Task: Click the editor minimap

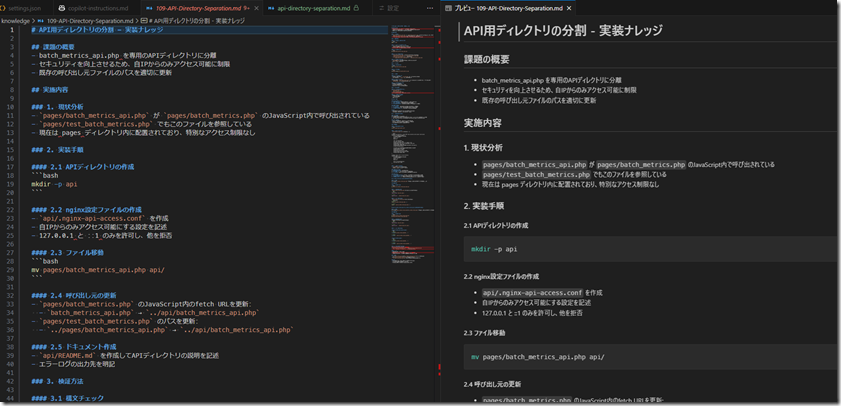Action: click(412, 145)
